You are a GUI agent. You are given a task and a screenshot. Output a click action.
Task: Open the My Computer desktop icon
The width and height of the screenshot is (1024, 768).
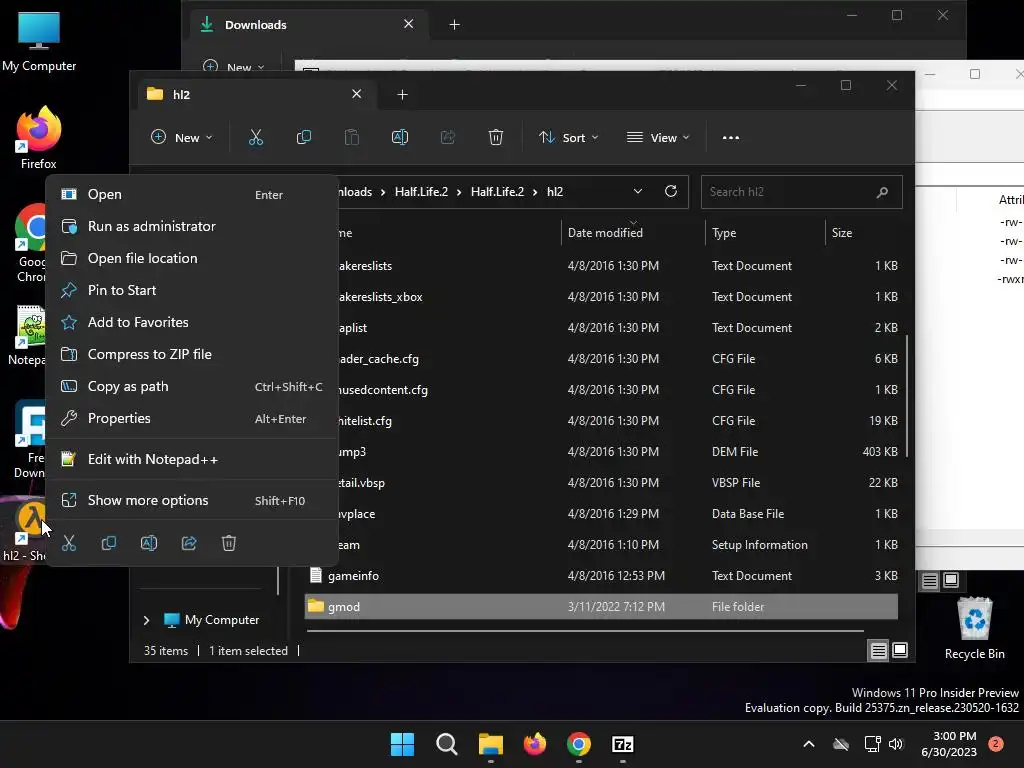39,41
